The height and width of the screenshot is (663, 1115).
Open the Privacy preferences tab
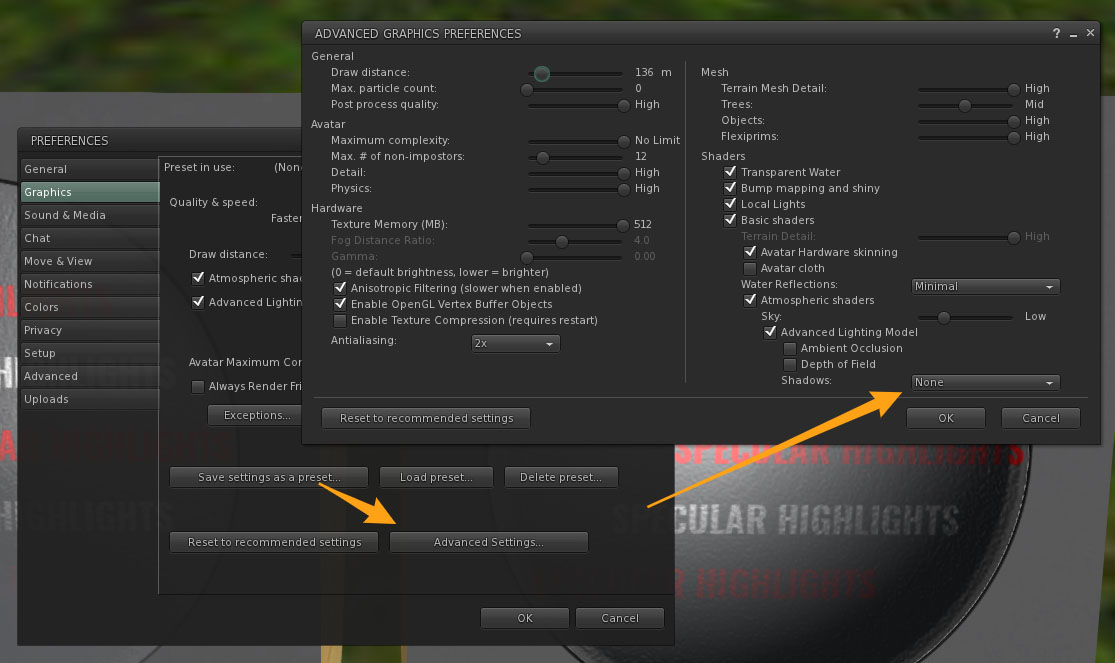coord(90,330)
